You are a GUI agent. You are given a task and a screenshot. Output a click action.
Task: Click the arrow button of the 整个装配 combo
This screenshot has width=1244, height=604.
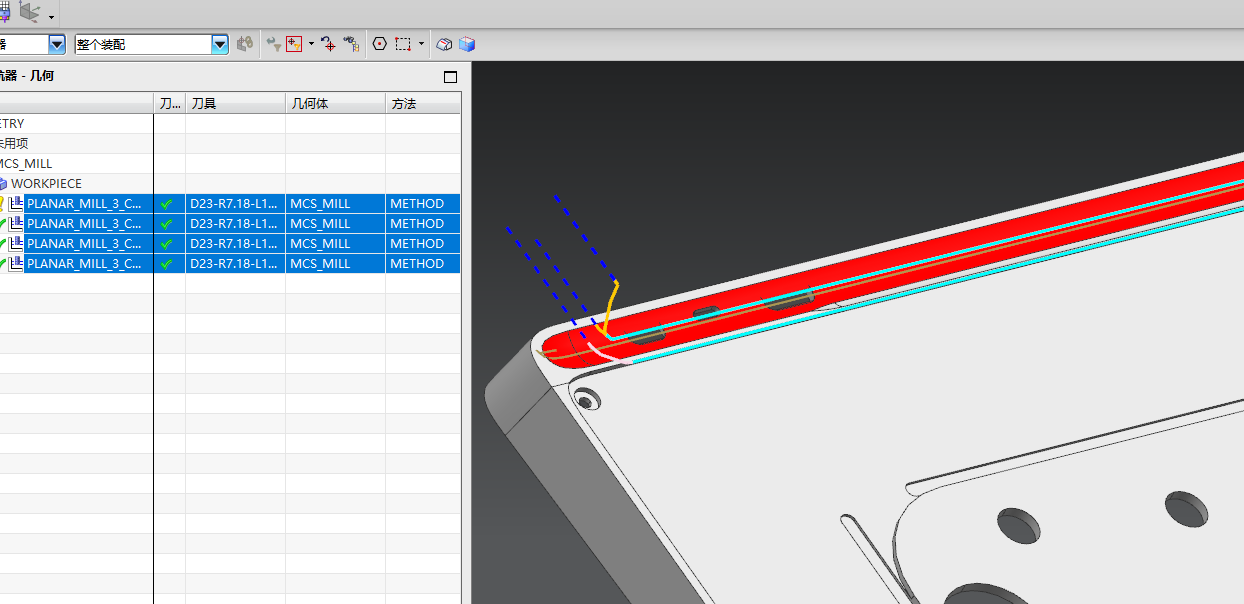pos(220,44)
